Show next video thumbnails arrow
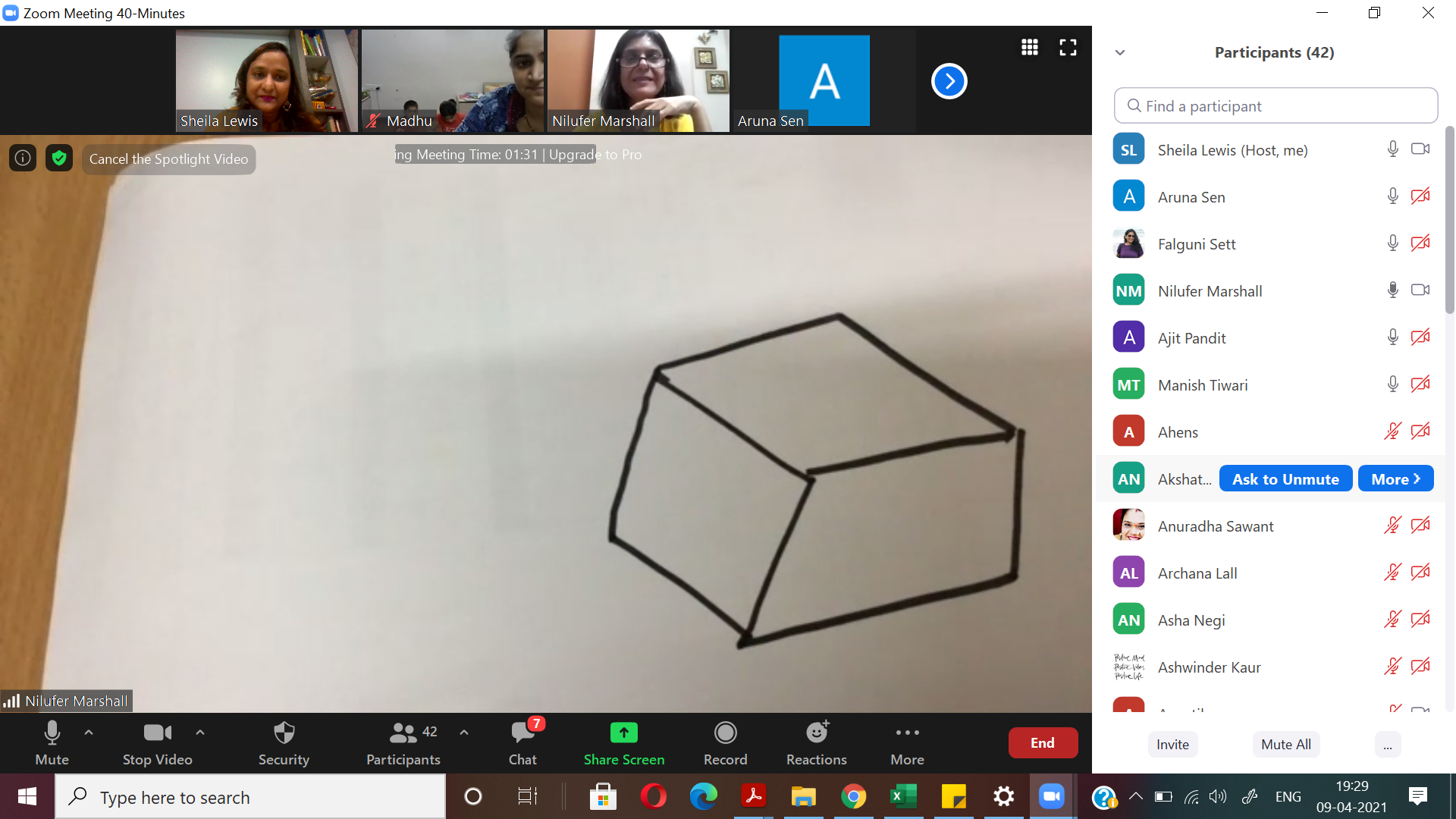The image size is (1456, 819). (x=949, y=81)
